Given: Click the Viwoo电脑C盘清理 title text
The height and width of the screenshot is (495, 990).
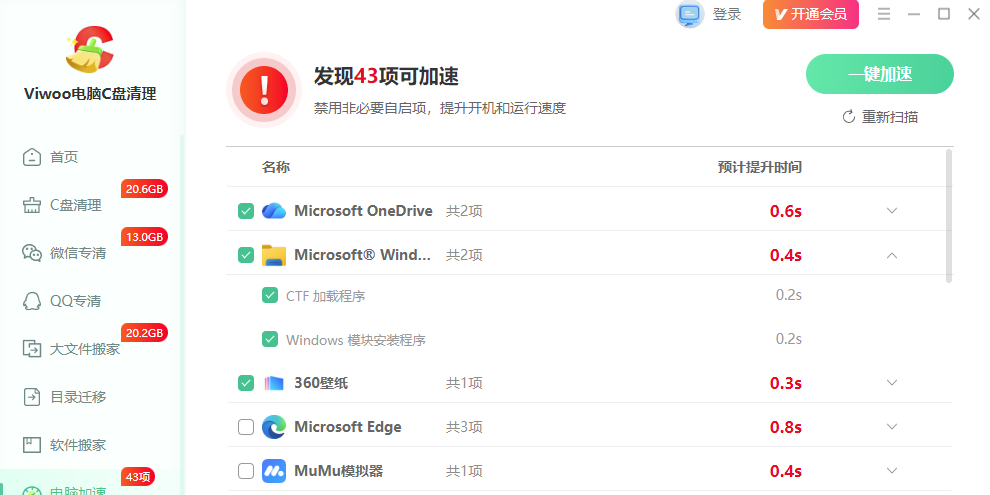Looking at the screenshot, I should 90,94.
